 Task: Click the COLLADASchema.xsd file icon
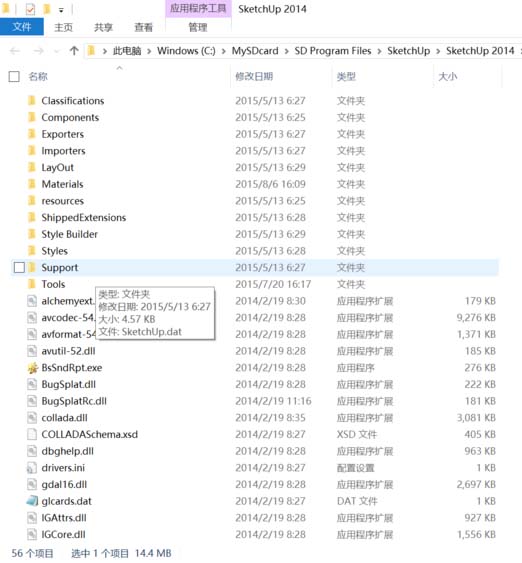(x=32, y=434)
